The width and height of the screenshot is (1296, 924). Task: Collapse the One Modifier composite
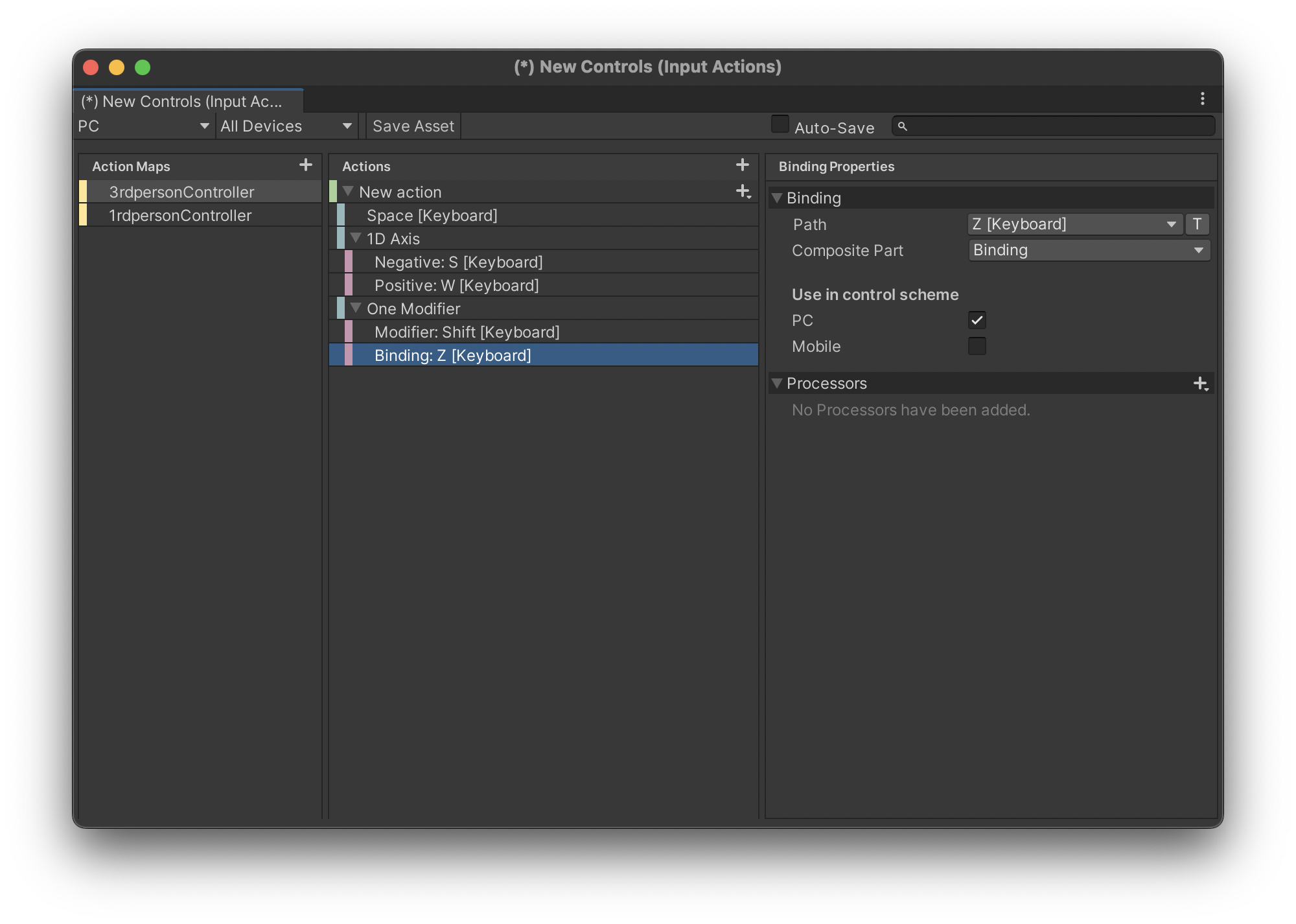(355, 308)
